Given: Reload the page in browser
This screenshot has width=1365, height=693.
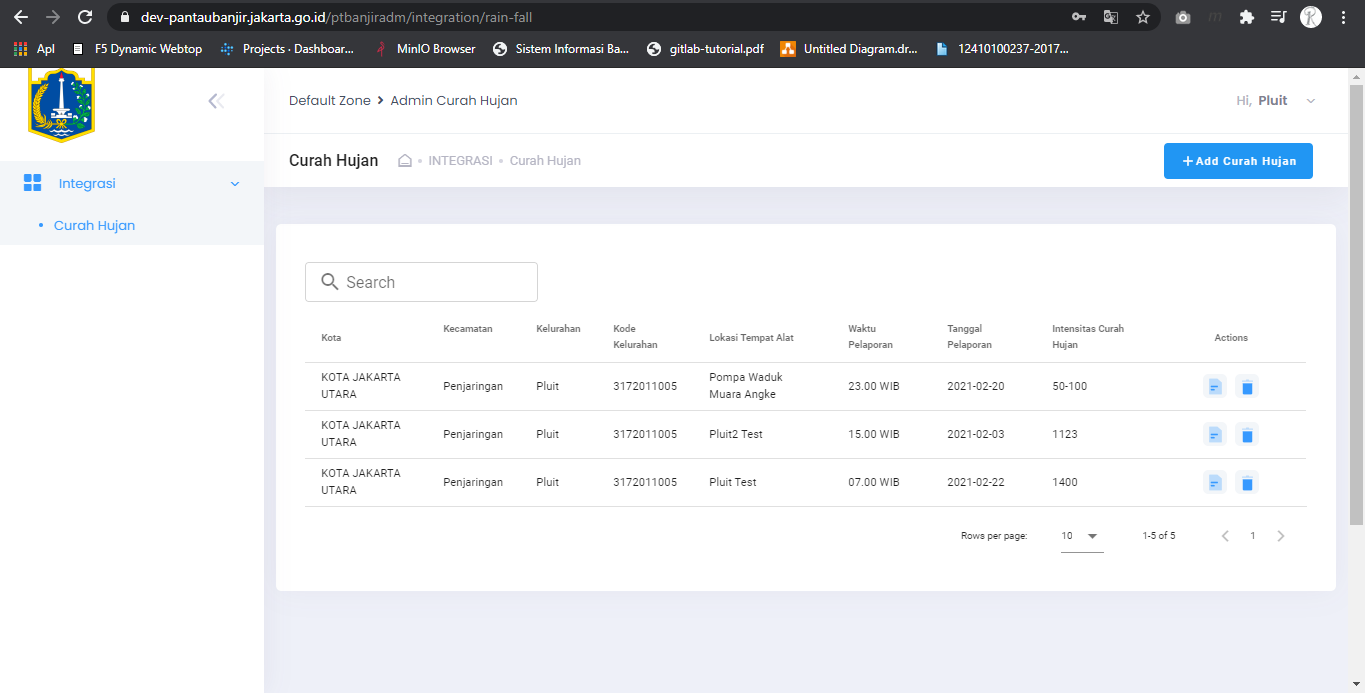Looking at the screenshot, I should click(x=85, y=17).
